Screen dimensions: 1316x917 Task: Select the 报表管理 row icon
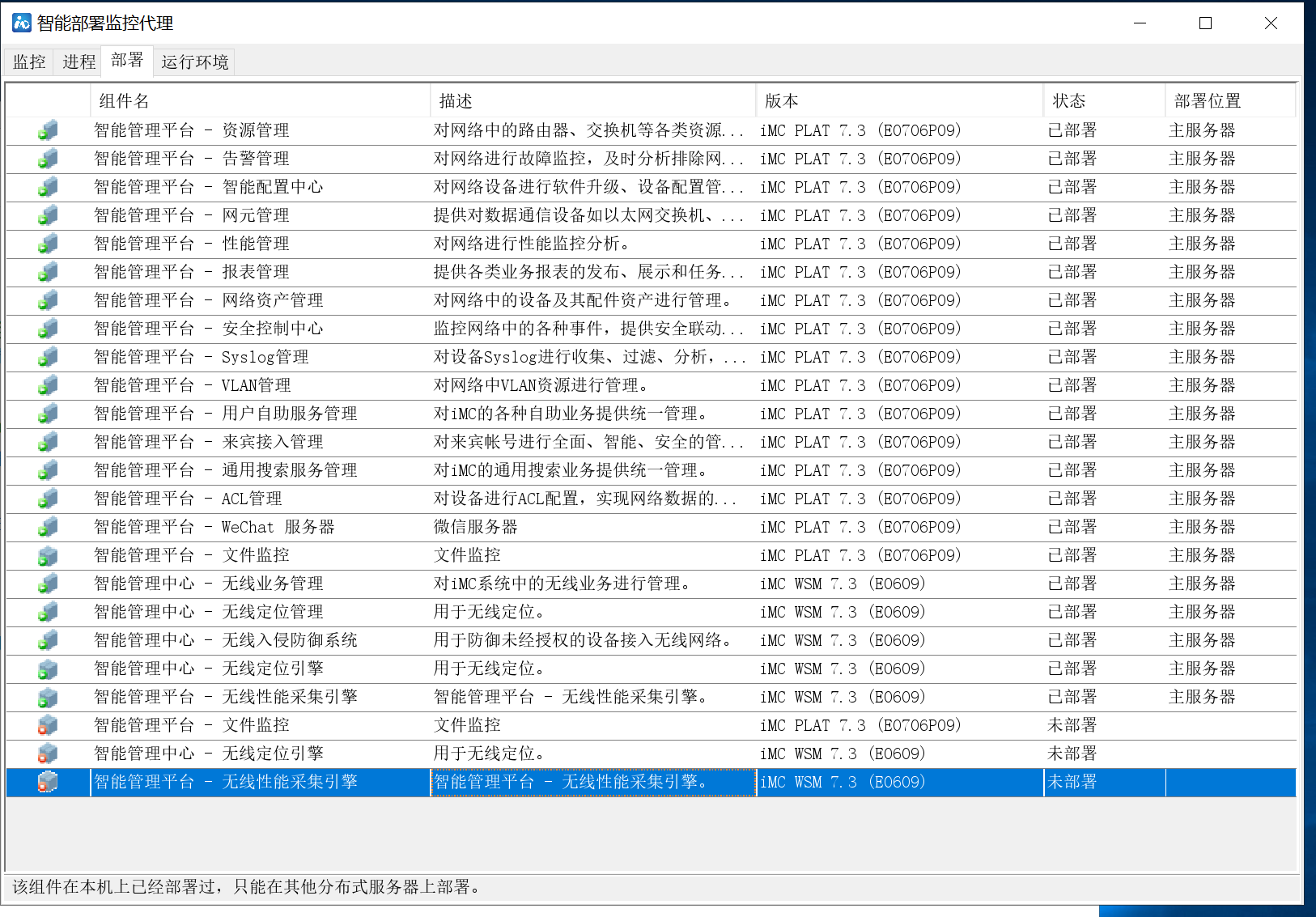click(x=48, y=272)
